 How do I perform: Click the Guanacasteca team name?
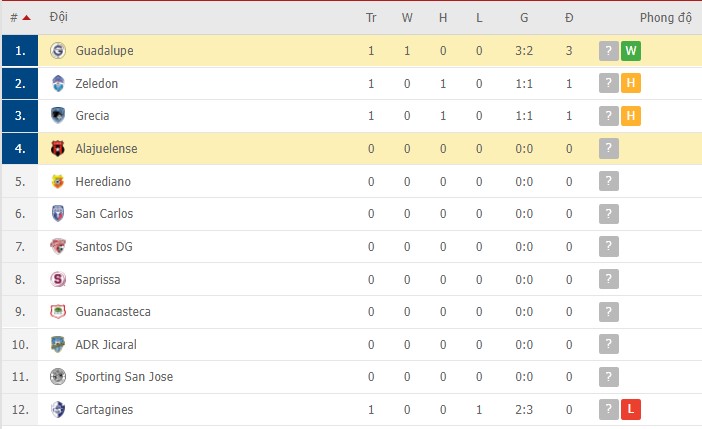(x=113, y=312)
